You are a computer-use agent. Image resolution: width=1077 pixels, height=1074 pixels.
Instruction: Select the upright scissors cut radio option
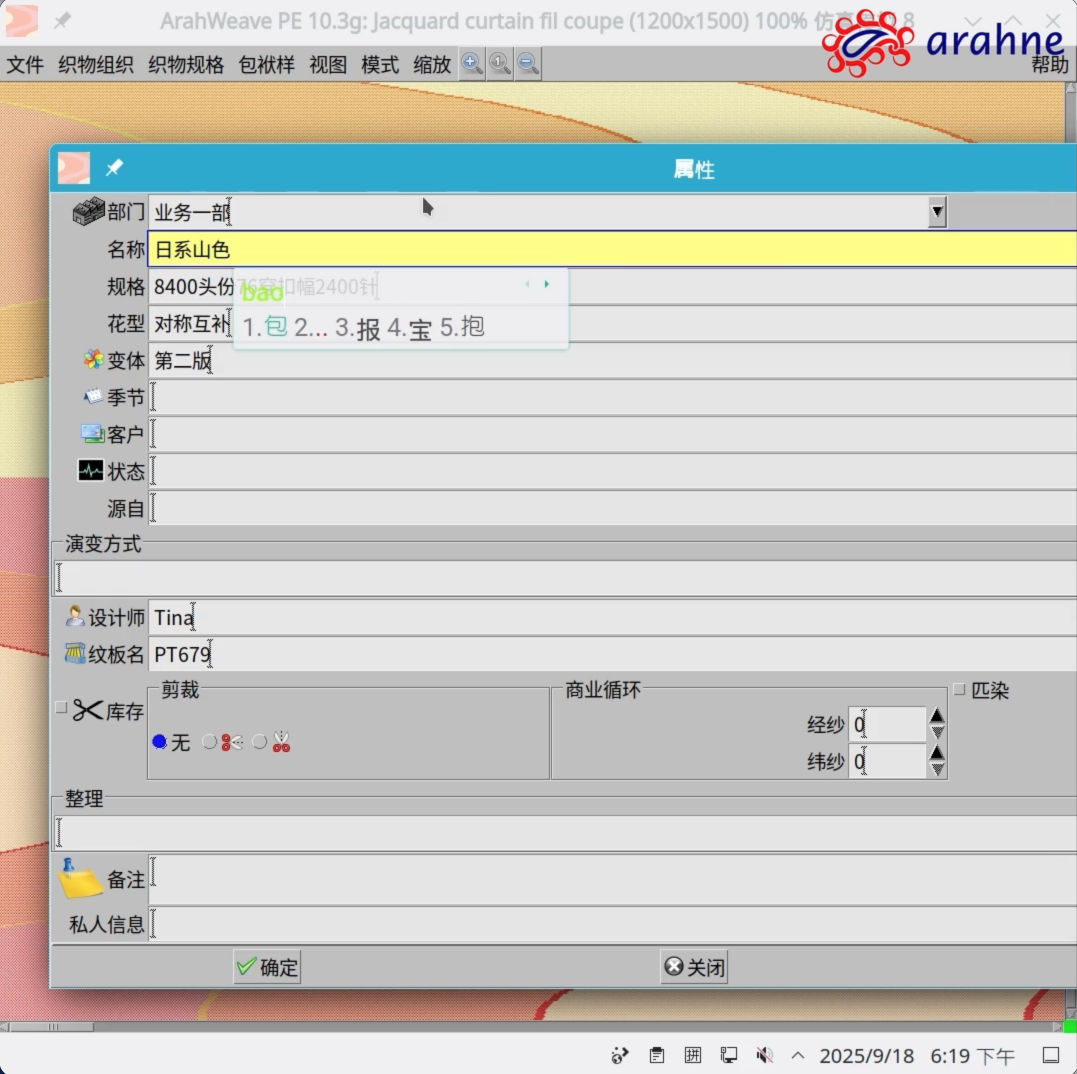click(x=260, y=742)
